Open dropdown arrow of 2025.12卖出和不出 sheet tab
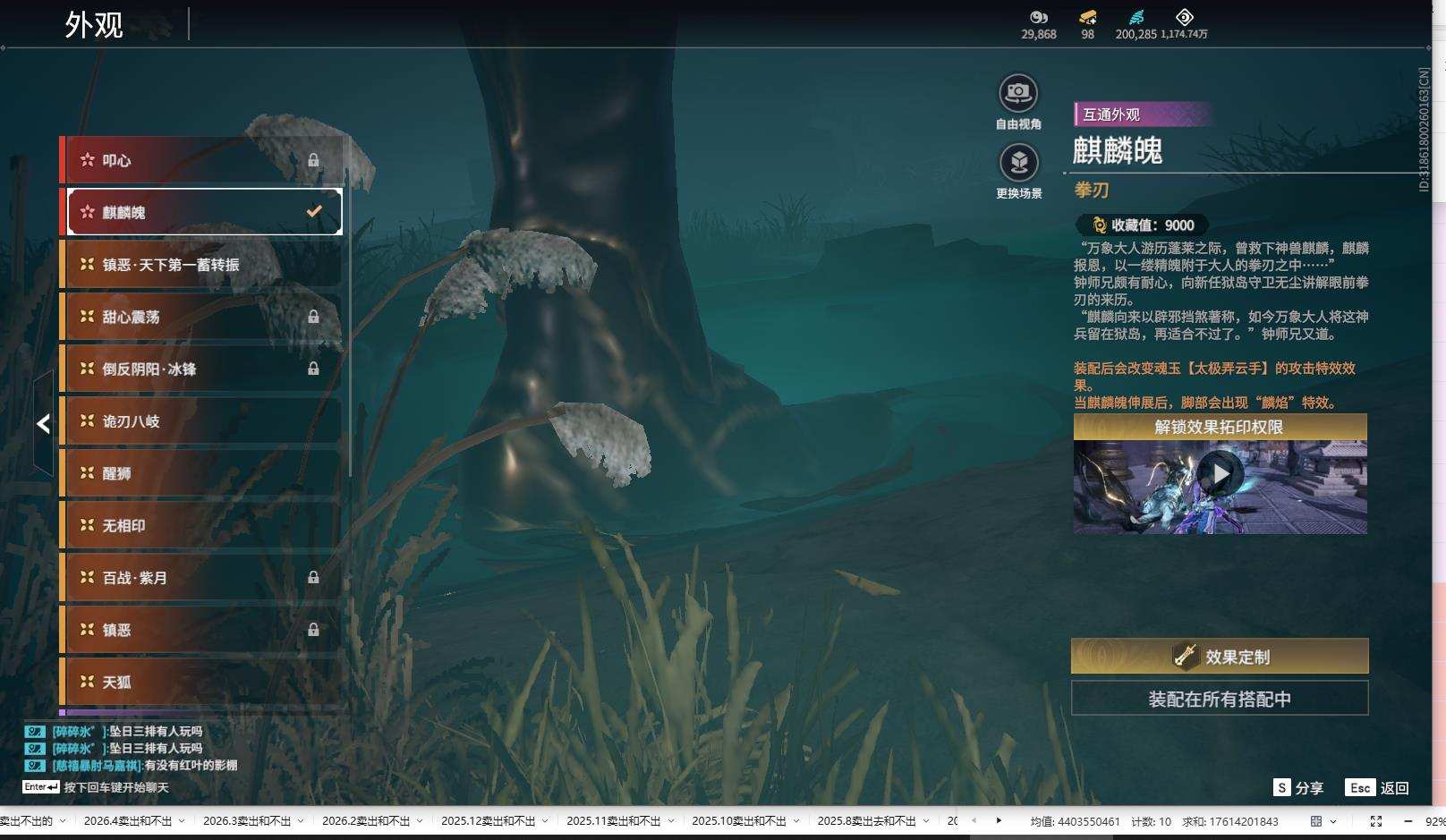Screen dimensions: 1446x840 [x=545, y=821]
